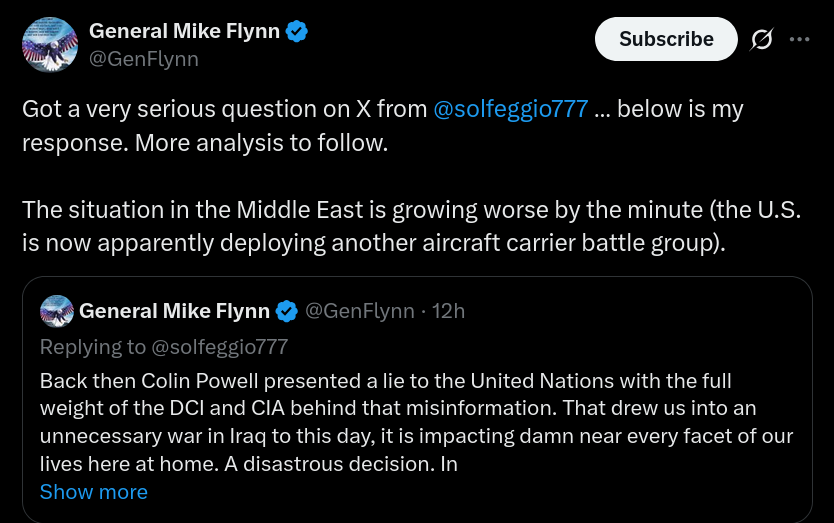This screenshot has height=523, width=834.
Task: Click the Middle East situation paragraph
Action: 411,226
